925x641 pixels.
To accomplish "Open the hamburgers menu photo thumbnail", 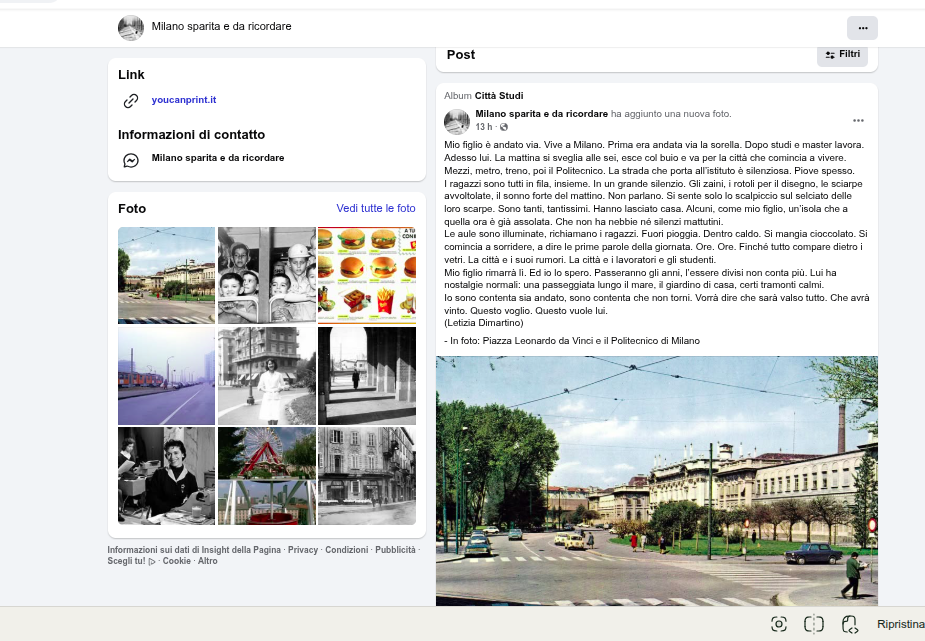I will coord(366,275).
